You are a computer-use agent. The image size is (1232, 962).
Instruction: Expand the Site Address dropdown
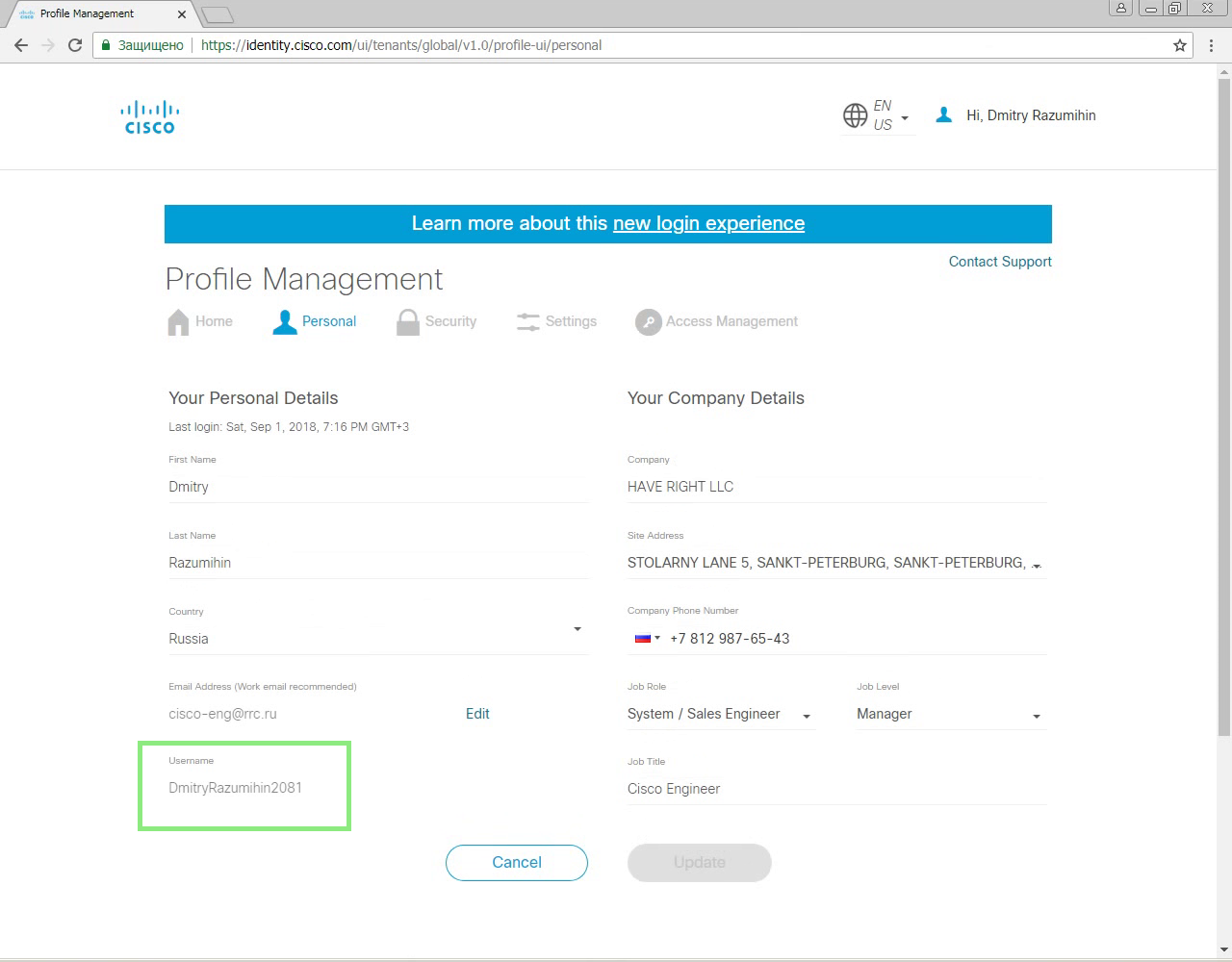[x=1037, y=566]
